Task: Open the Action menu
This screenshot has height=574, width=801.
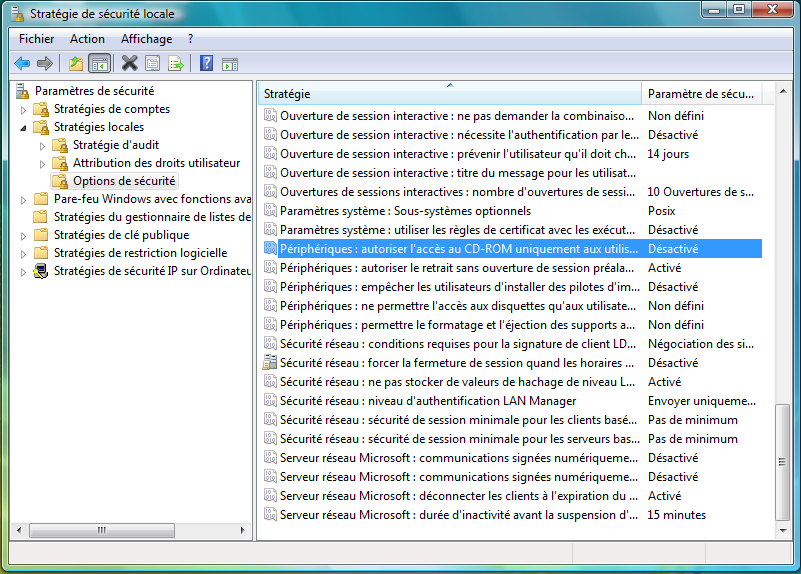Action: (x=87, y=39)
